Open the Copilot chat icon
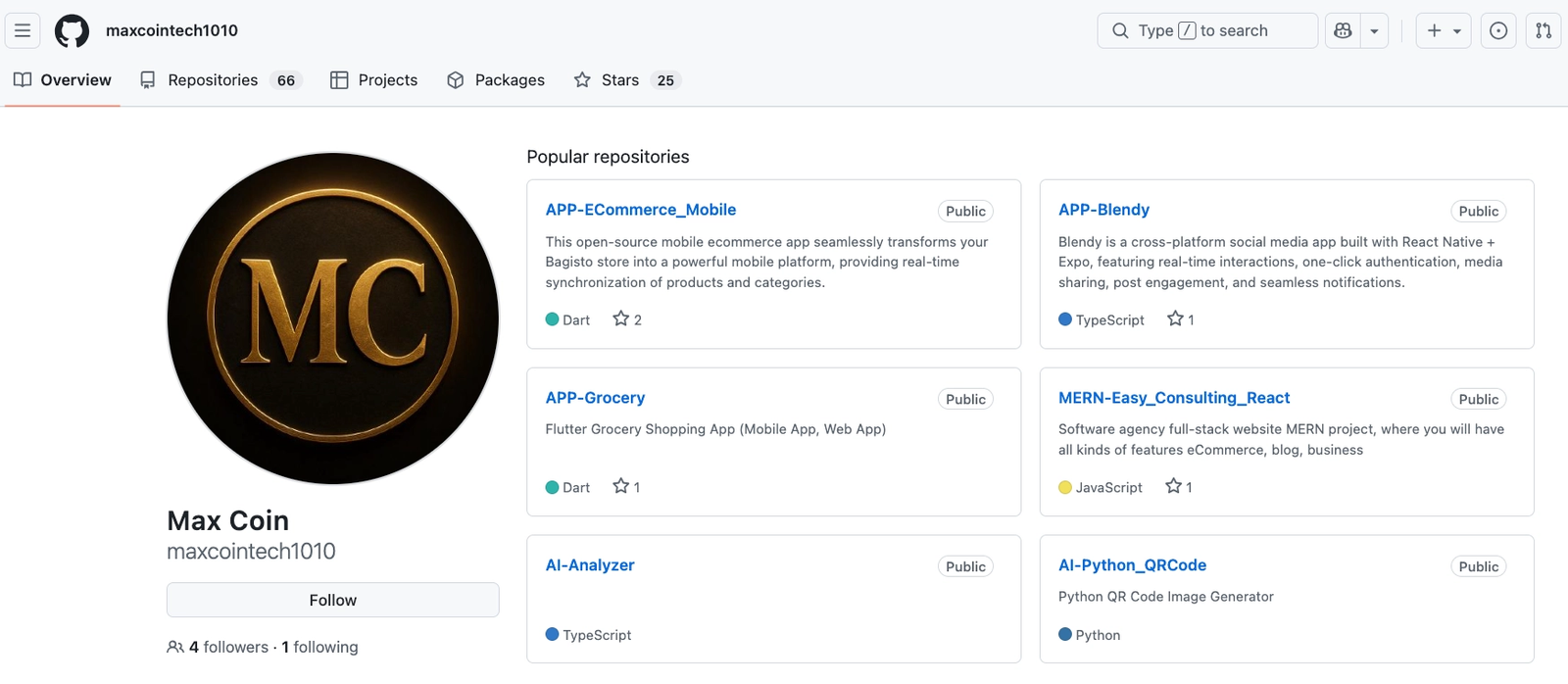Screen dimensions: 1568x684 (x=1343, y=30)
